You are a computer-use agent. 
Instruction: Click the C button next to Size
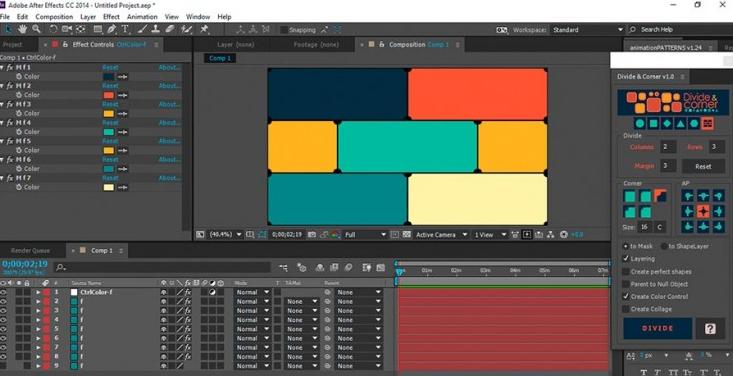660,227
